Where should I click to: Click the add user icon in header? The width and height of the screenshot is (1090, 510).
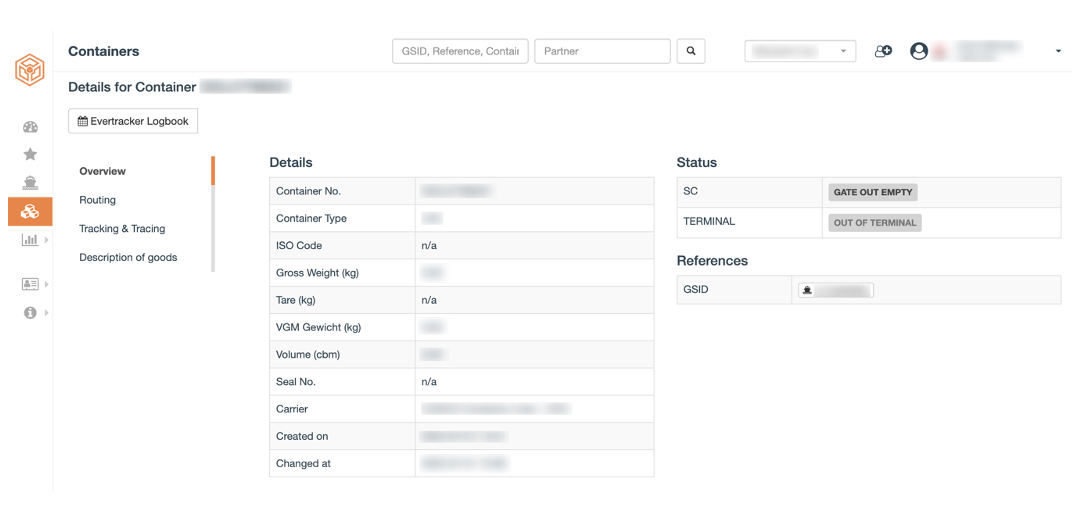(x=884, y=51)
